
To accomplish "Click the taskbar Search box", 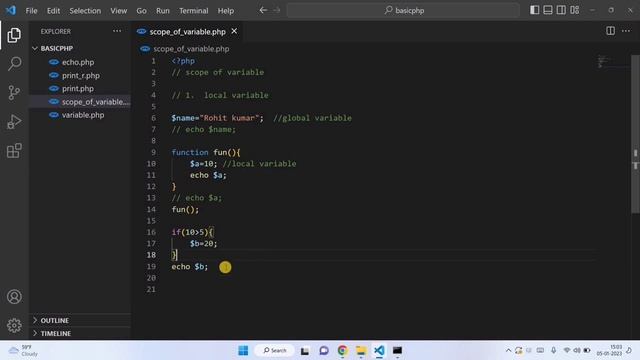I will 274,350.
